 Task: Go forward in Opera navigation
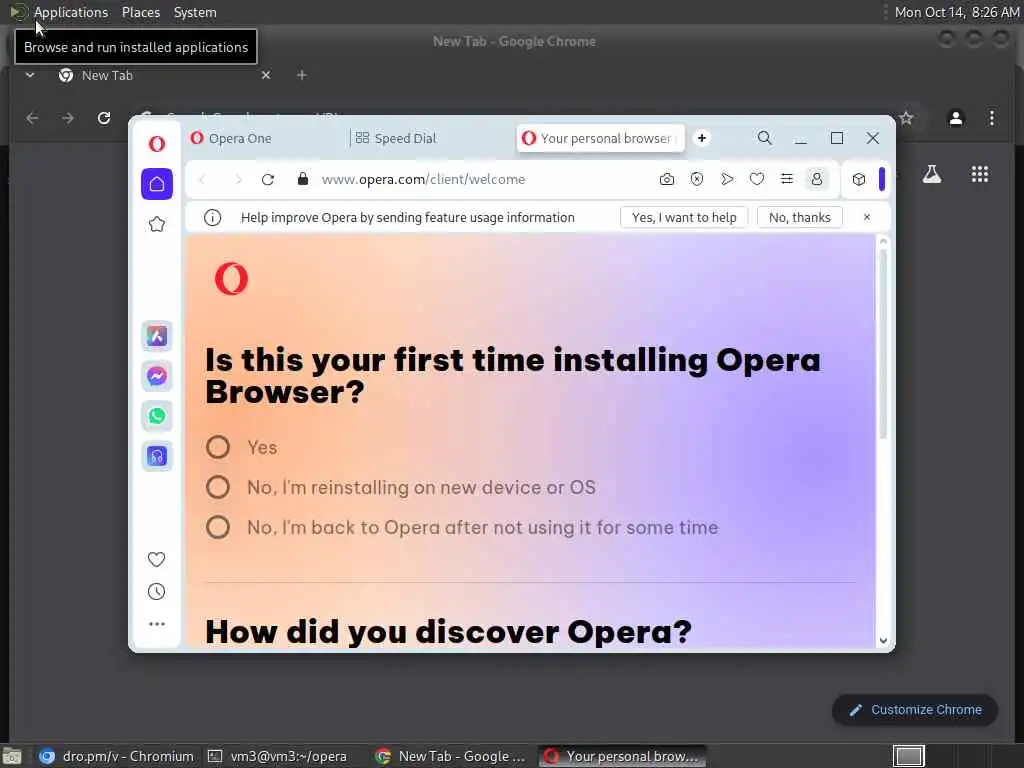[238, 180]
